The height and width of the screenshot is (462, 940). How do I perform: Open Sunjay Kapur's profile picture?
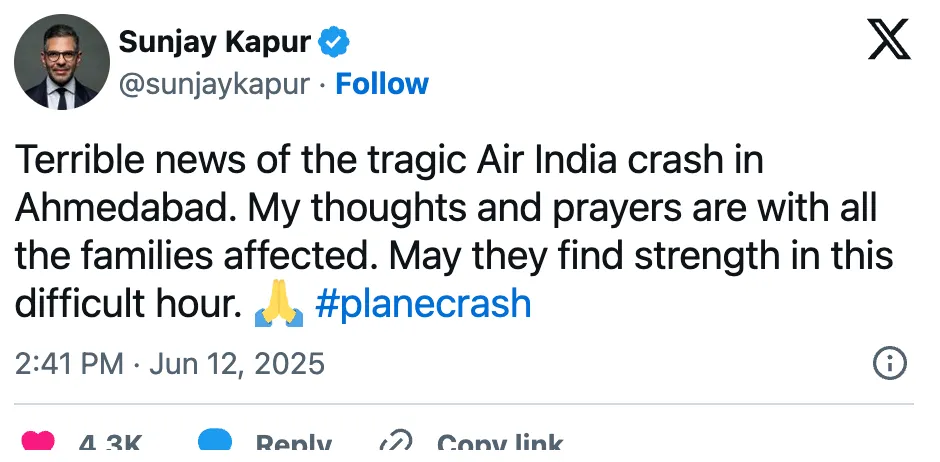pos(62,62)
